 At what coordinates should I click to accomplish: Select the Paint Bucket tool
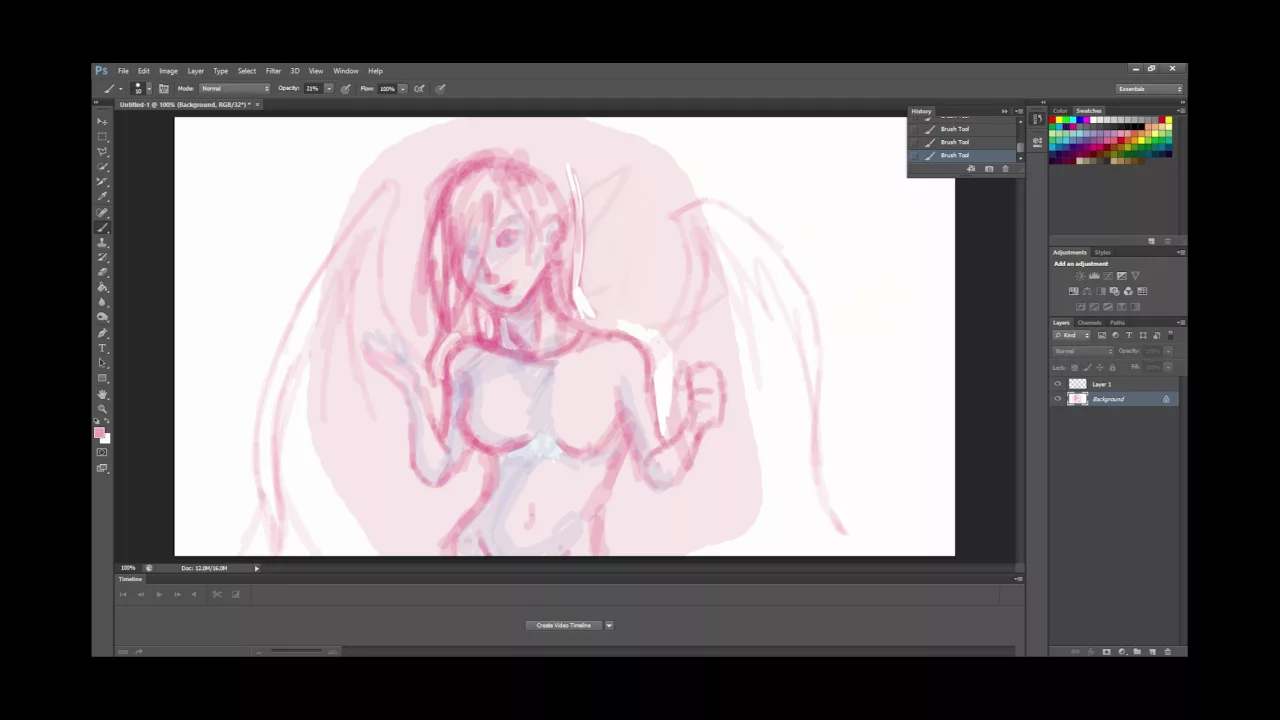(102, 287)
